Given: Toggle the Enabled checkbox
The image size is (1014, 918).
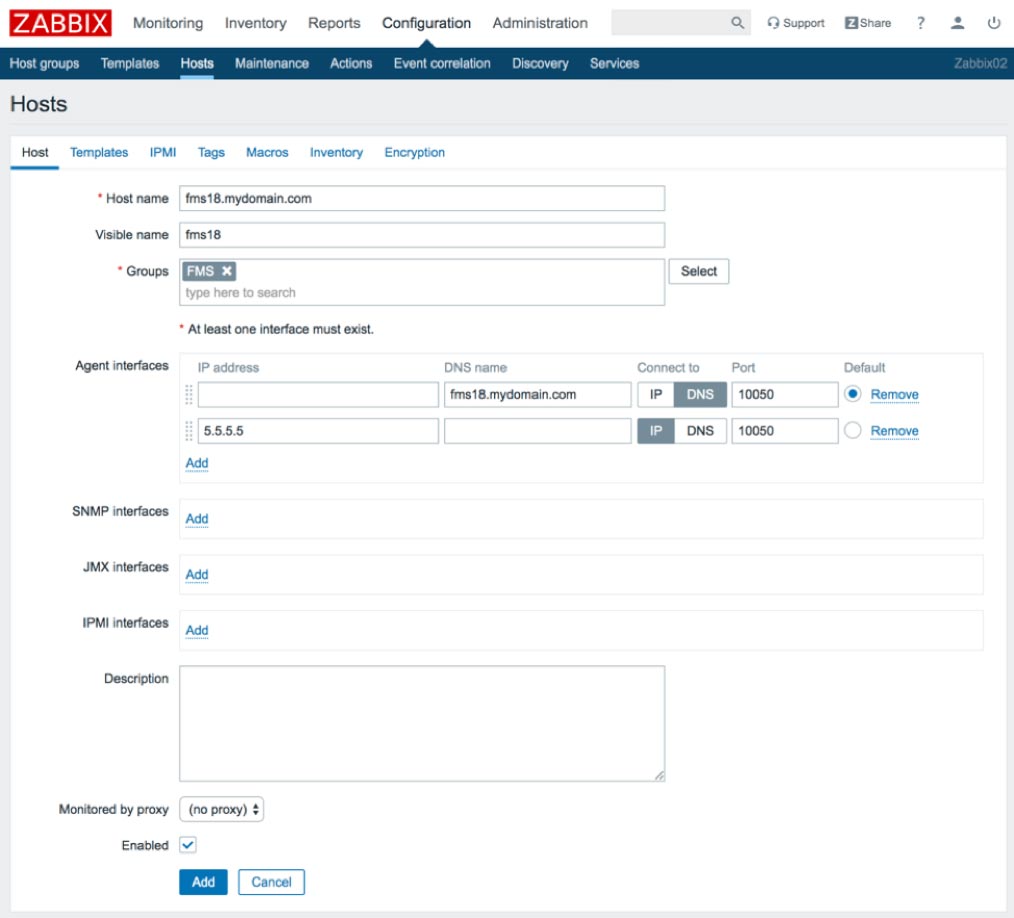Looking at the screenshot, I should pos(188,844).
